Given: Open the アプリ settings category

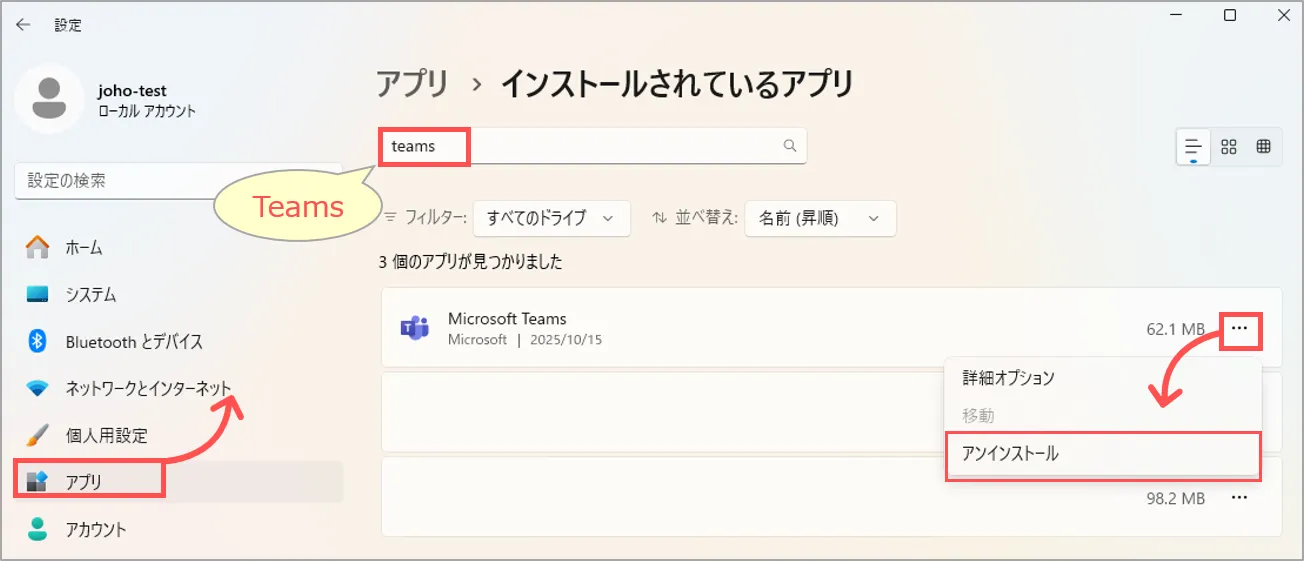Looking at the screenshot, I should [x=86, y=482].
